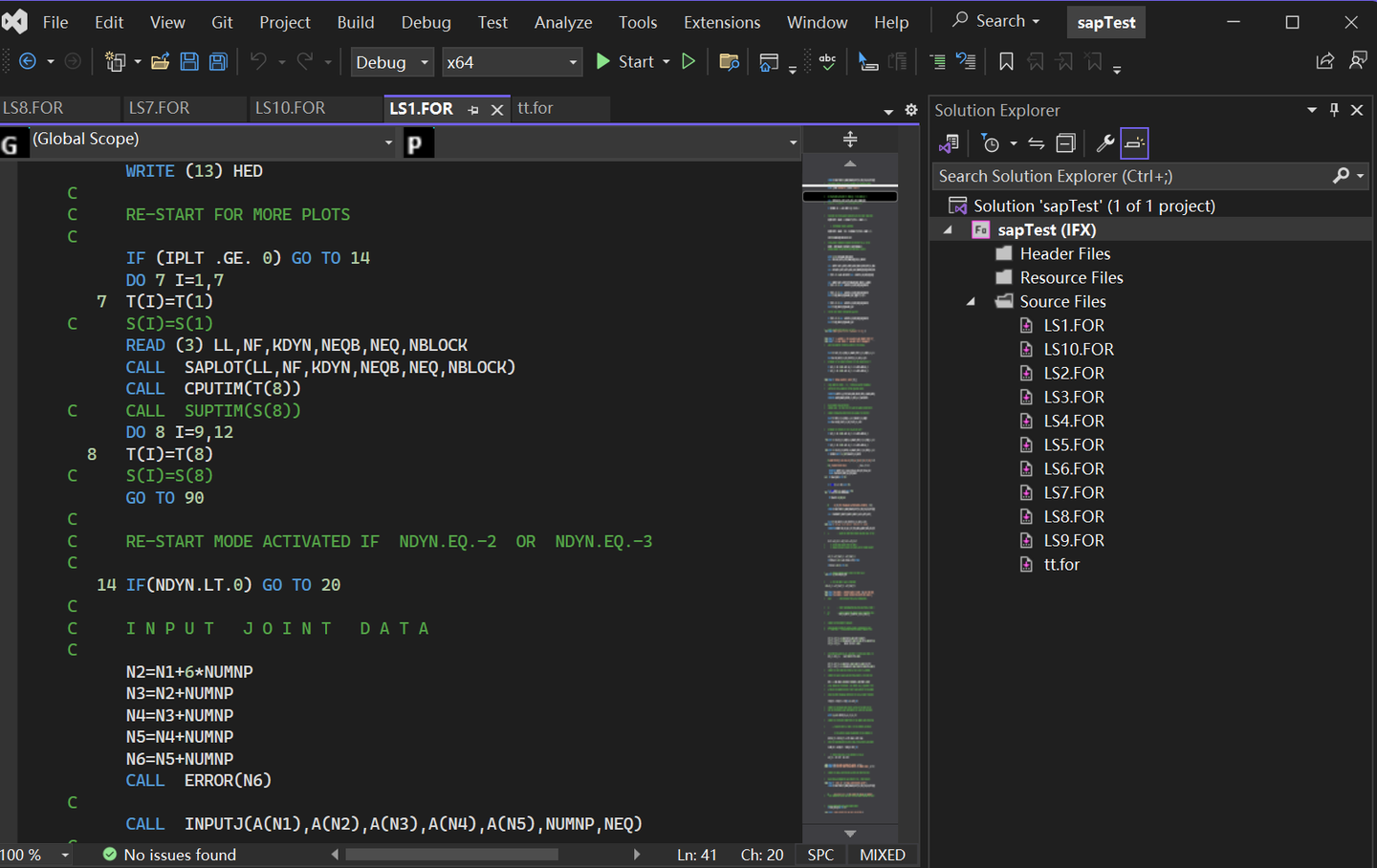Screen dimensions: 1377x868
Task: Open Solution Explorer Properties wrench icon
Action: (x=1104, y=143)
